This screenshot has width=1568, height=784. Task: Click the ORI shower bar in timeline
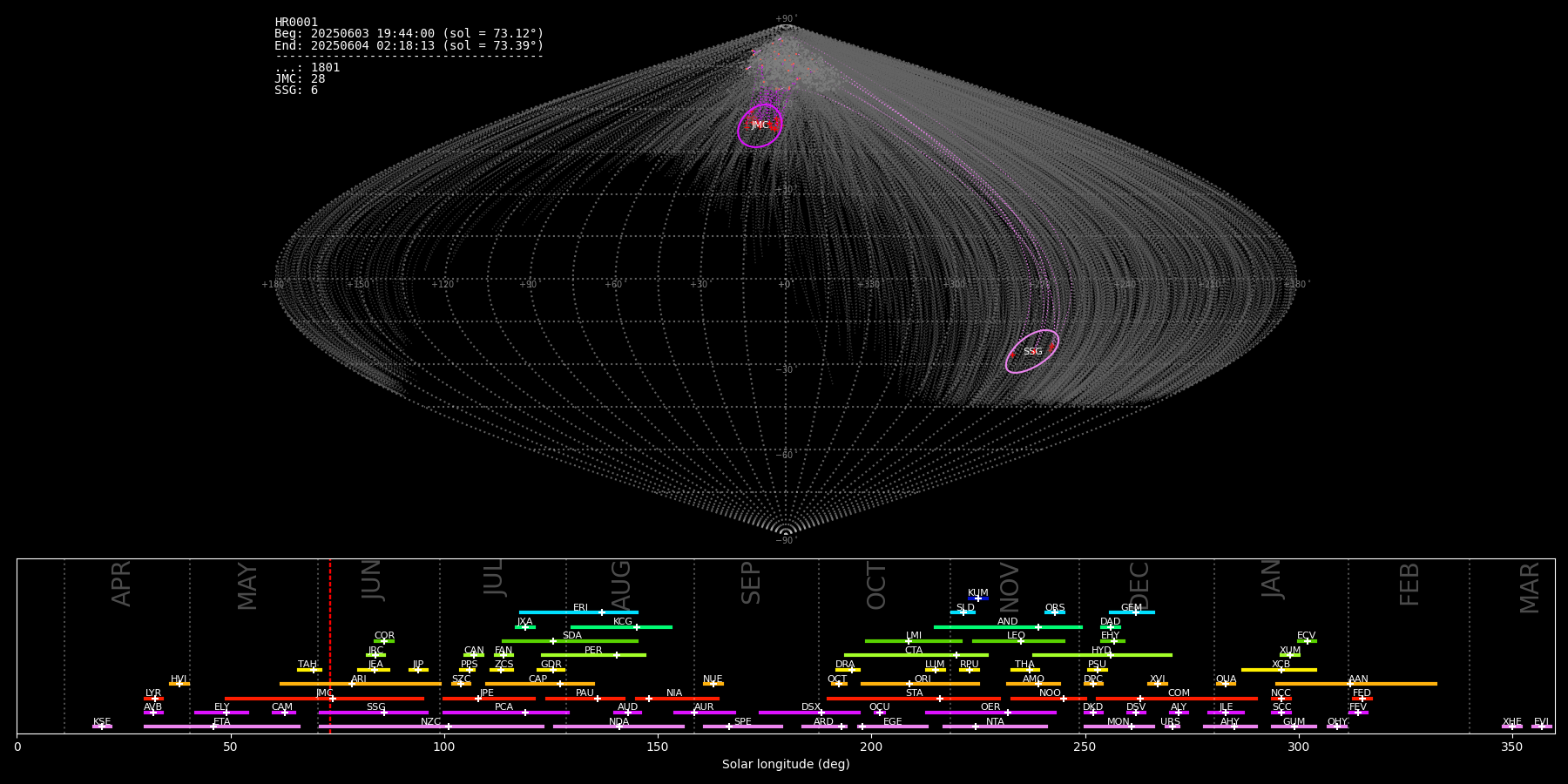(x=920, y=684)
